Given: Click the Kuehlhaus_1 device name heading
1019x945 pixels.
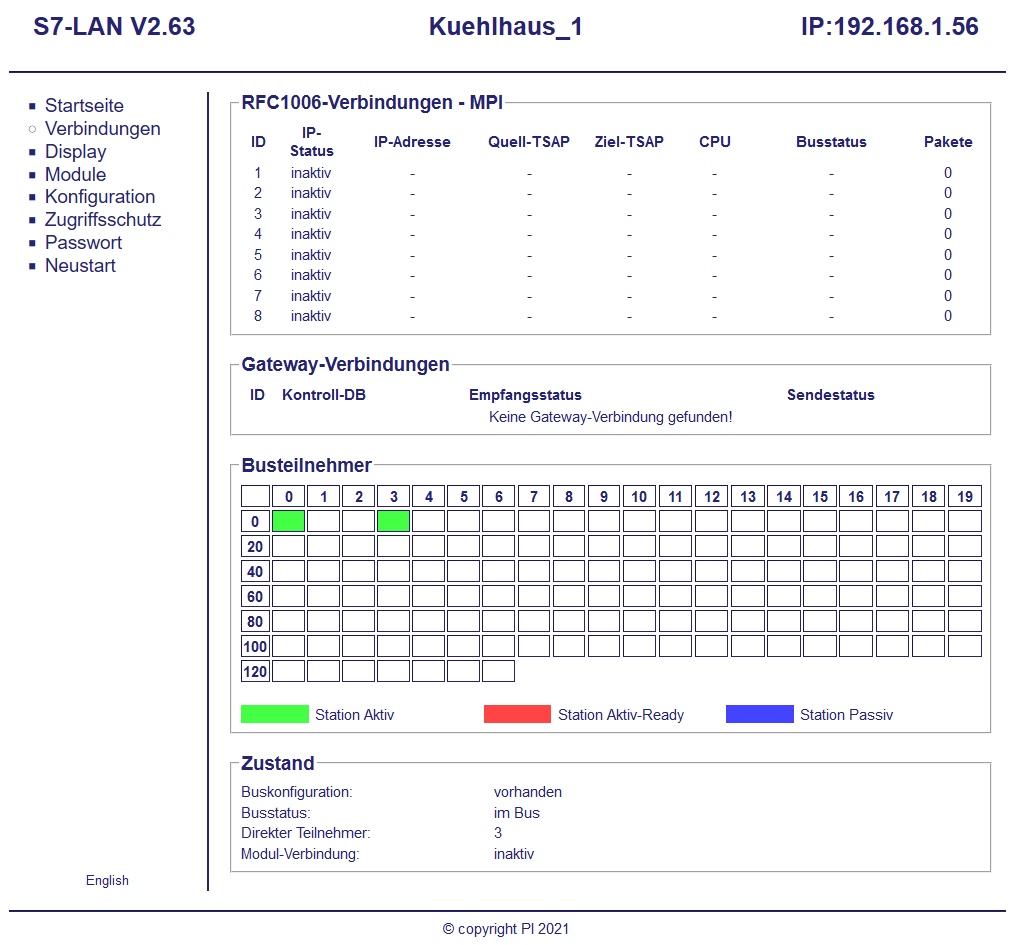Looking at the screenshot, I should pyautogui.click(x=505, y=27).
